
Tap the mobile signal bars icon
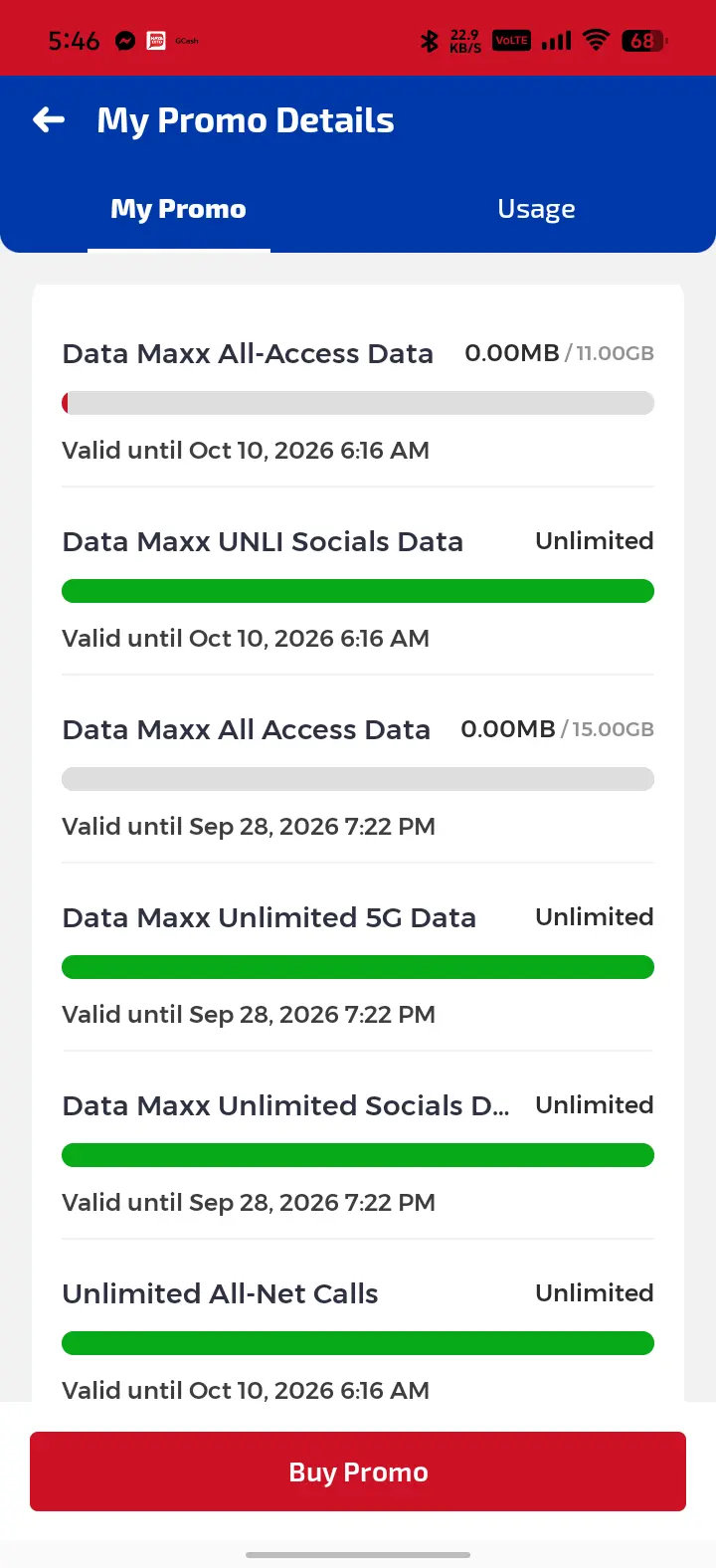(557, 41)
